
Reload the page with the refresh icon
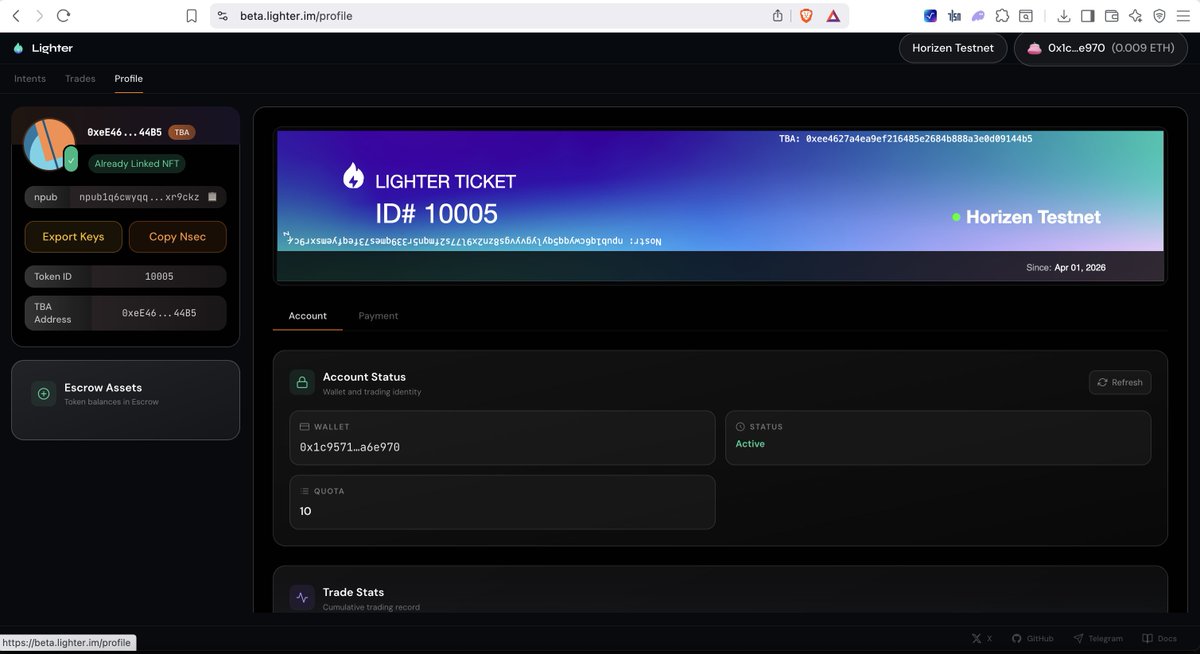point(64,16)
